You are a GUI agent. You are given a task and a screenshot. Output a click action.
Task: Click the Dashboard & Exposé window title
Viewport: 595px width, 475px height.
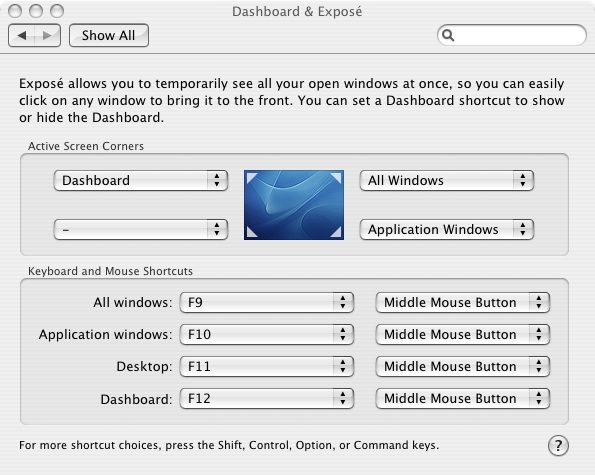297,11
